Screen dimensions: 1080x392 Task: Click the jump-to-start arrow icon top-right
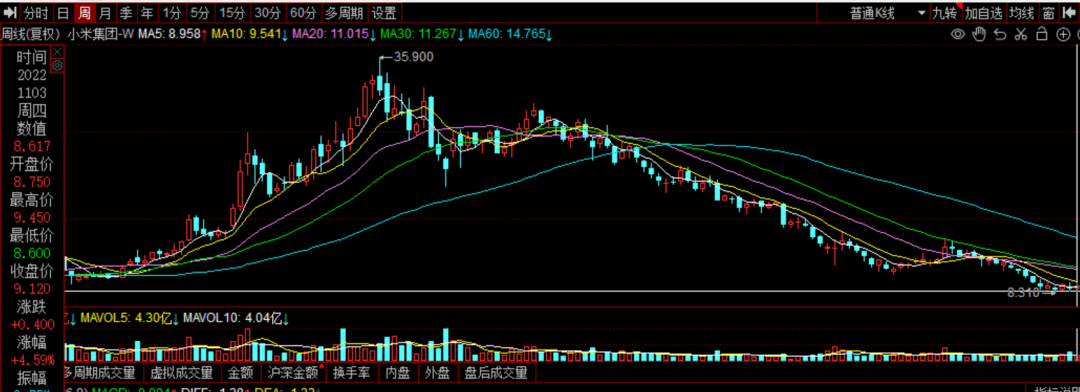point(1069,12)
